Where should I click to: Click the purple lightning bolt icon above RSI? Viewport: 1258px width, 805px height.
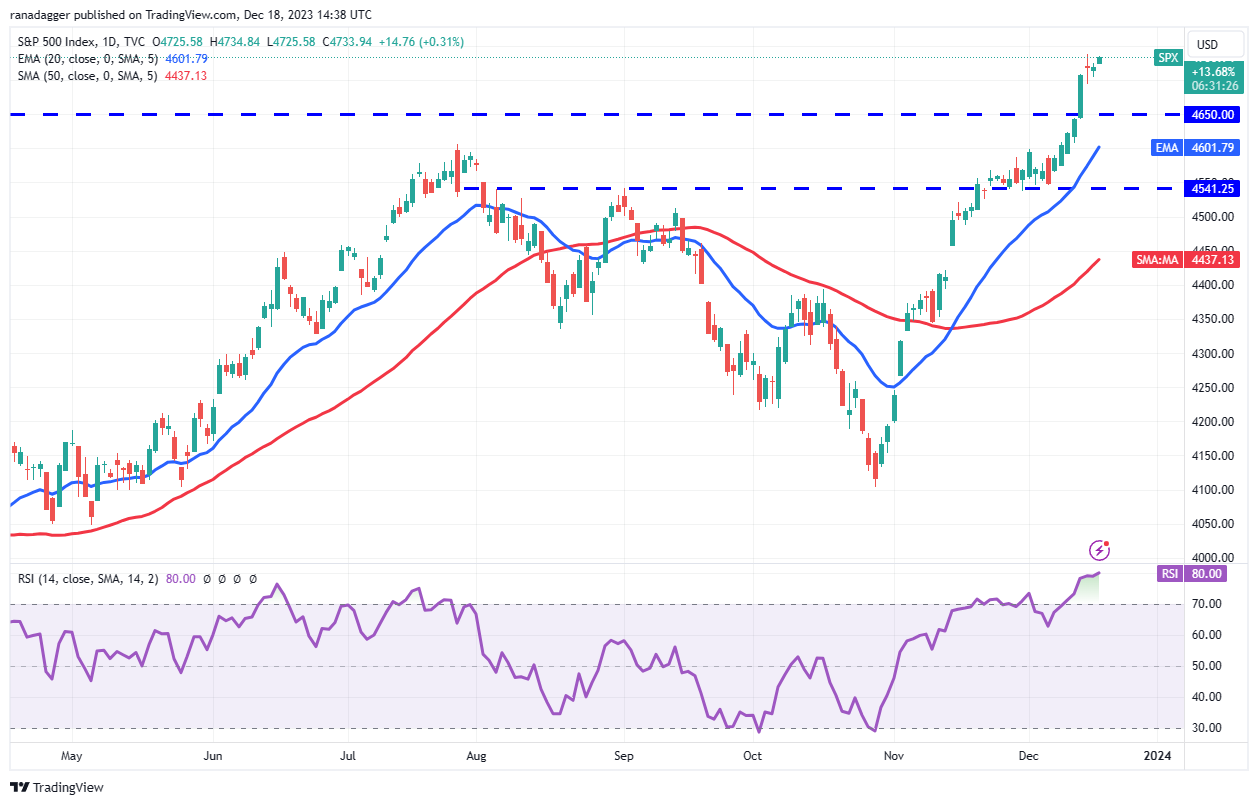click(x=1100, y=550)
